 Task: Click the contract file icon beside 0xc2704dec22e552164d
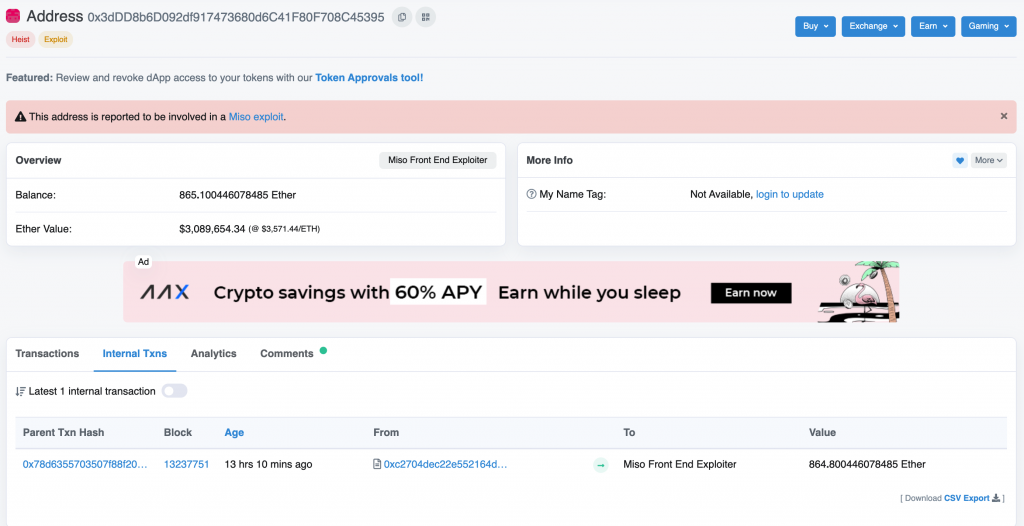tap(377, 465)
